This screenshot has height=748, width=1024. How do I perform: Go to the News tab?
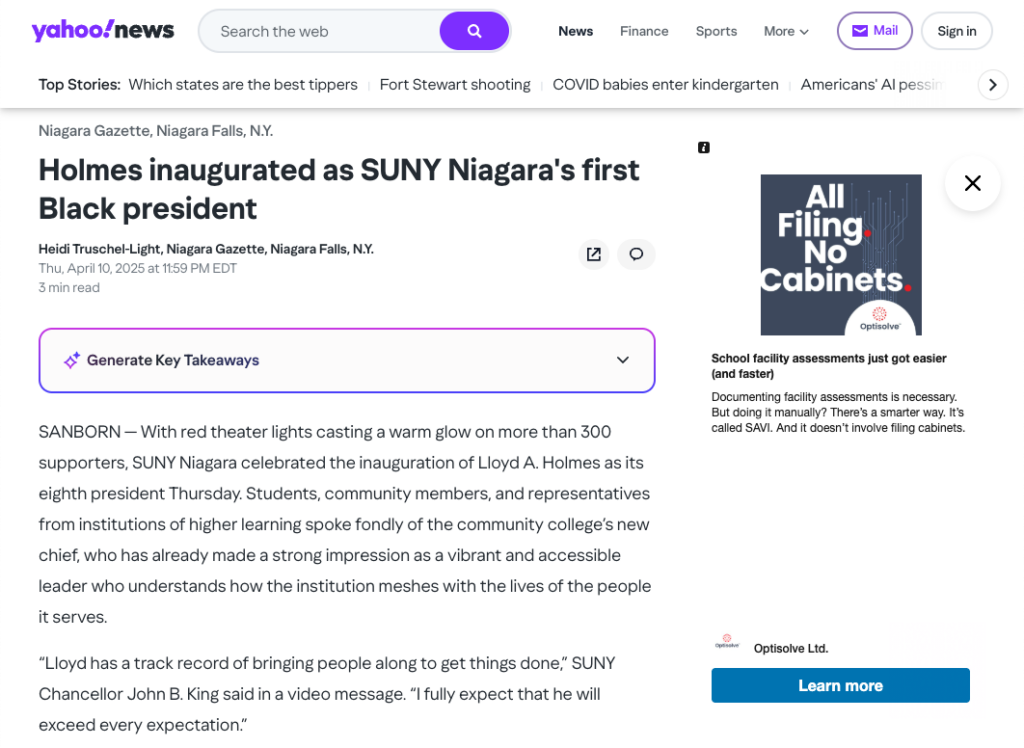tap(575, 31)
